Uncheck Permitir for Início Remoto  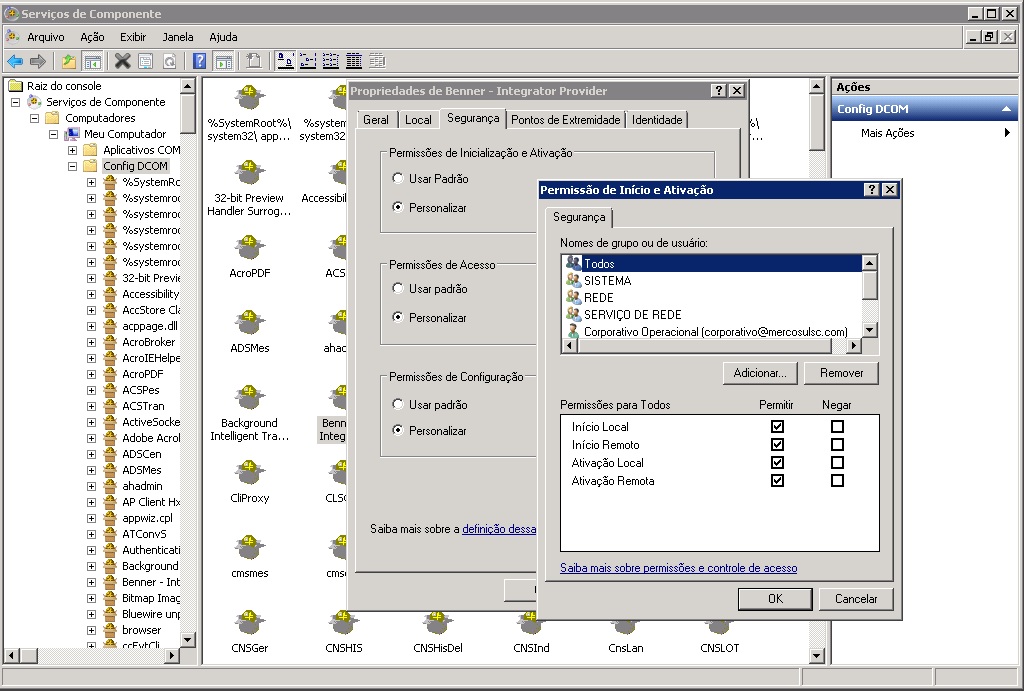pyautogui.click(x=777, y=445)
